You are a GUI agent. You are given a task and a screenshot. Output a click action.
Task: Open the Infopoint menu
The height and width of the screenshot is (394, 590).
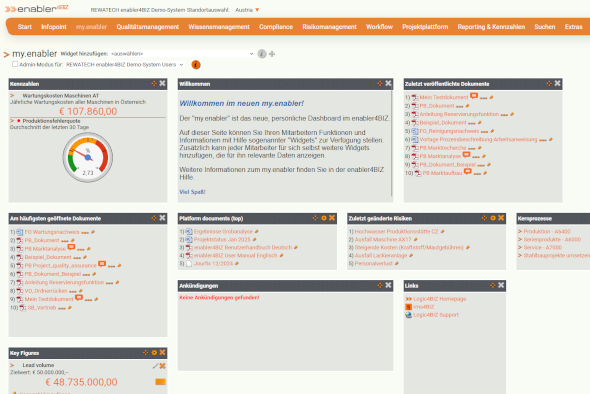[x=54, y=27]
